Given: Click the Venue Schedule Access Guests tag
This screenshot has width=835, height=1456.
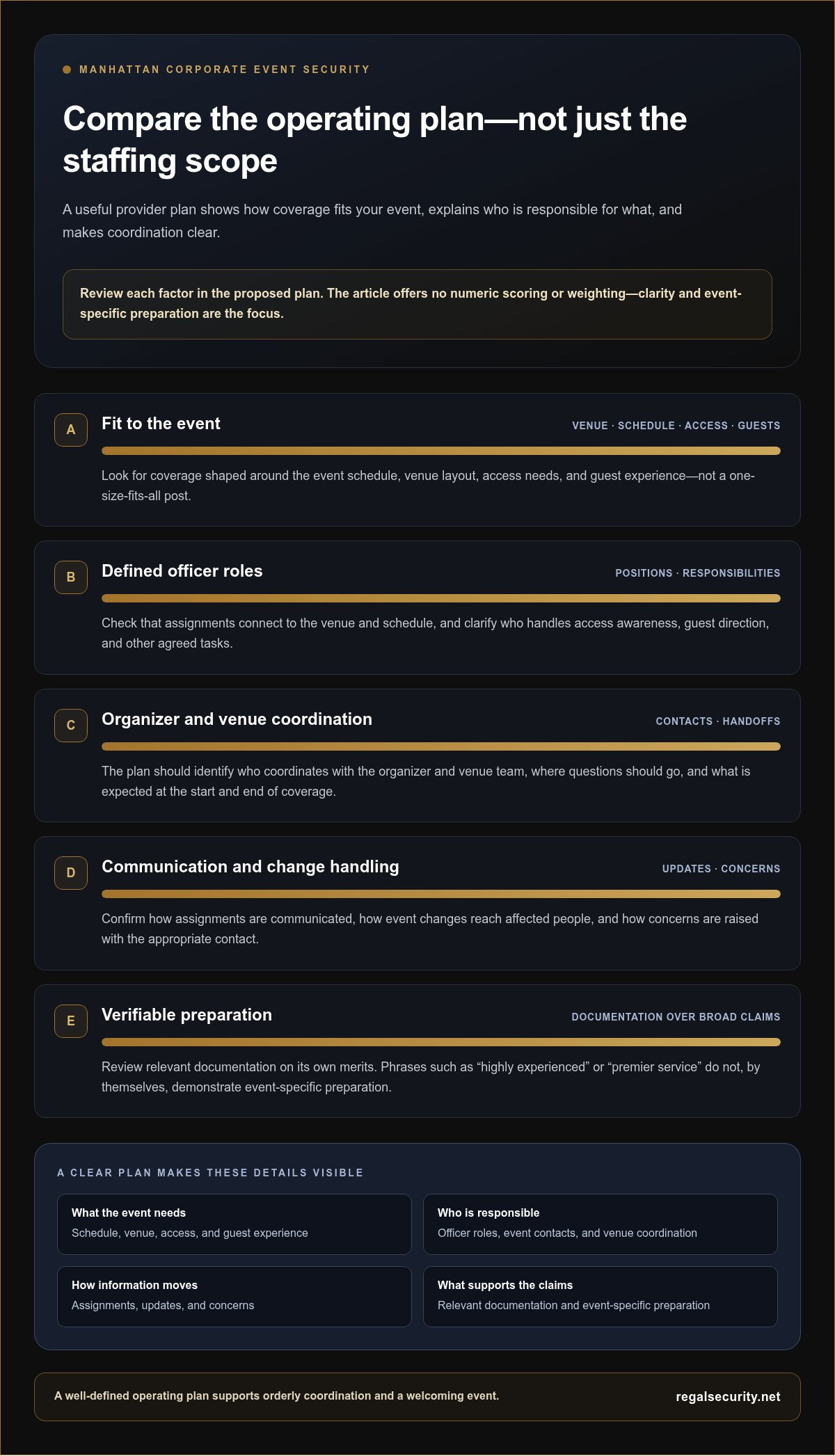Looking at the screenshot, I should tap(676, 426).
